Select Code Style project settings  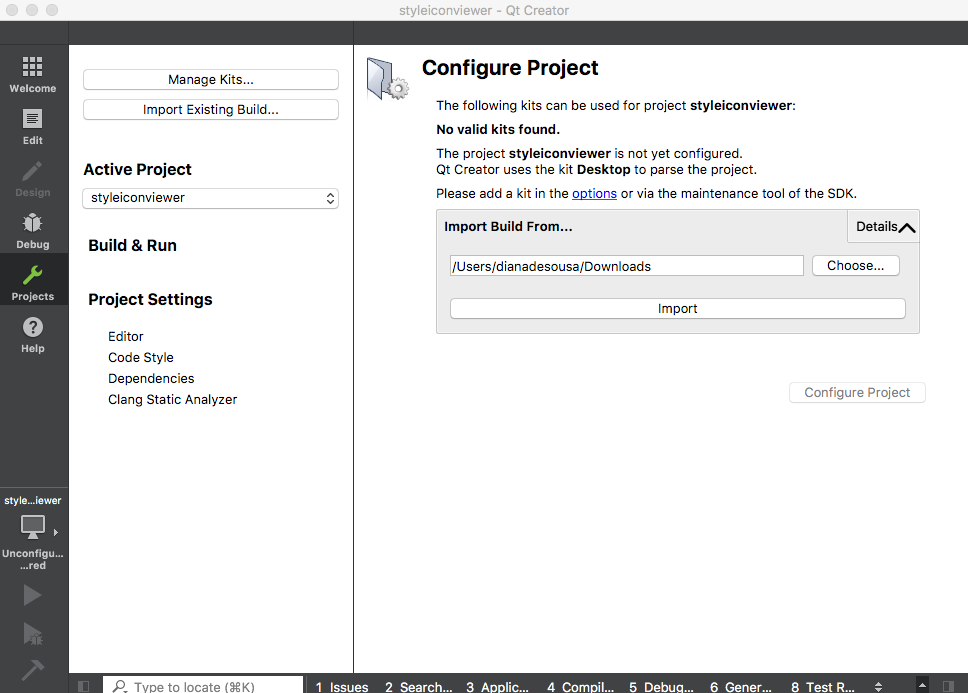coord(141,357)
